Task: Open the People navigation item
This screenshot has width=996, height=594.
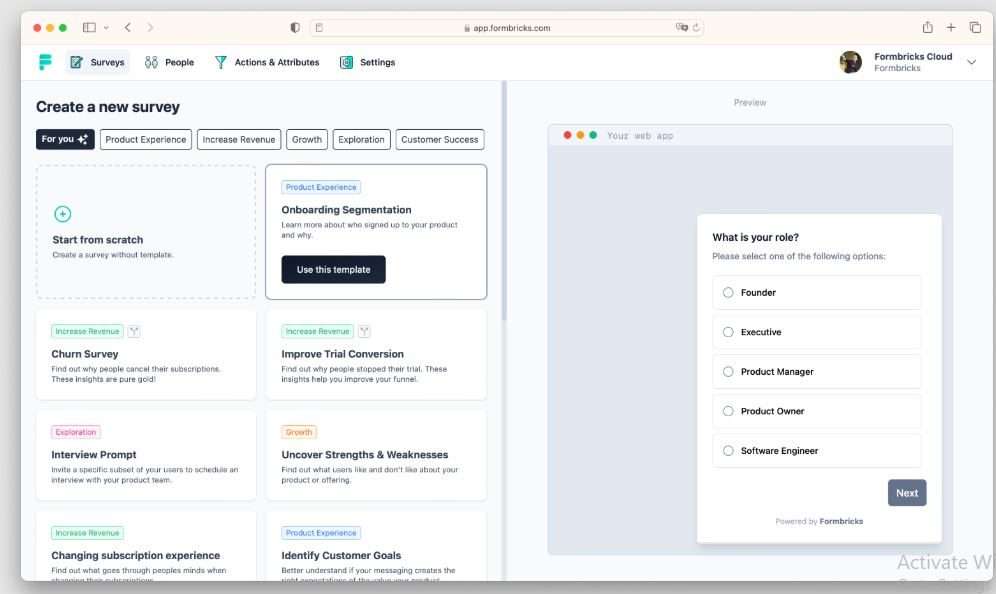Action: pyautogui.click(x=169, y=62)
